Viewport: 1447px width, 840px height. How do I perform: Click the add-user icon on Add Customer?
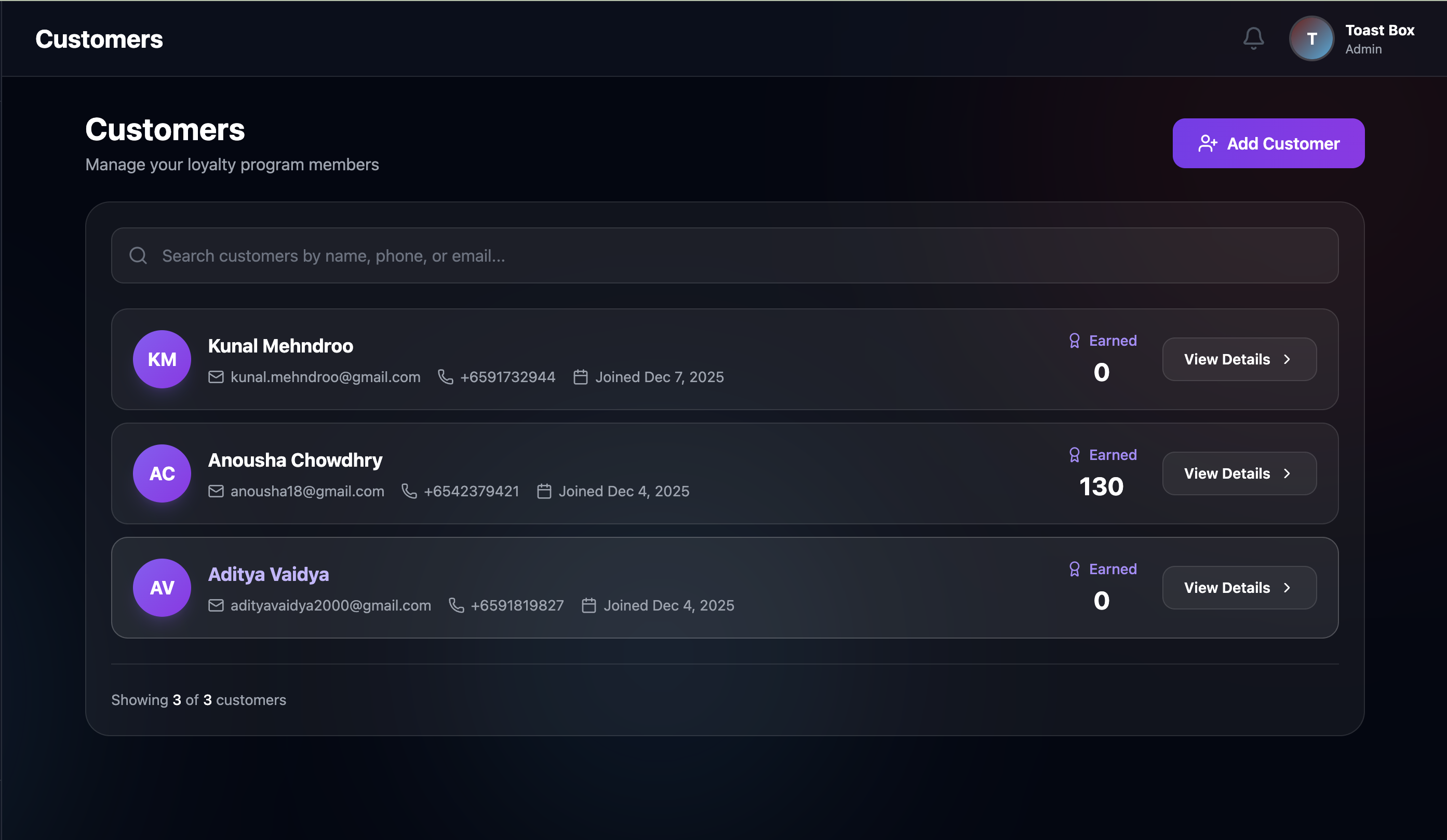click(1208, 143)
